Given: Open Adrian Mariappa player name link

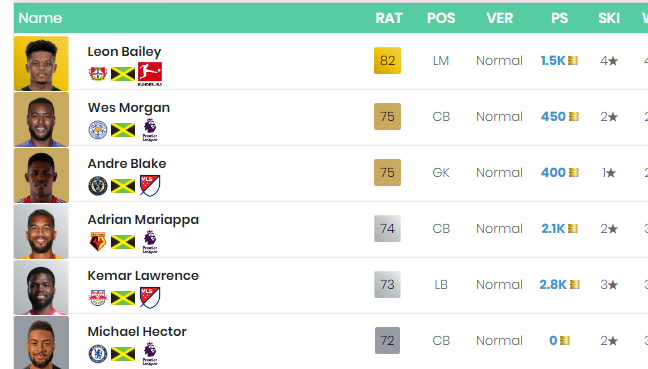Looking at the screenshot, I should (143, 219).
